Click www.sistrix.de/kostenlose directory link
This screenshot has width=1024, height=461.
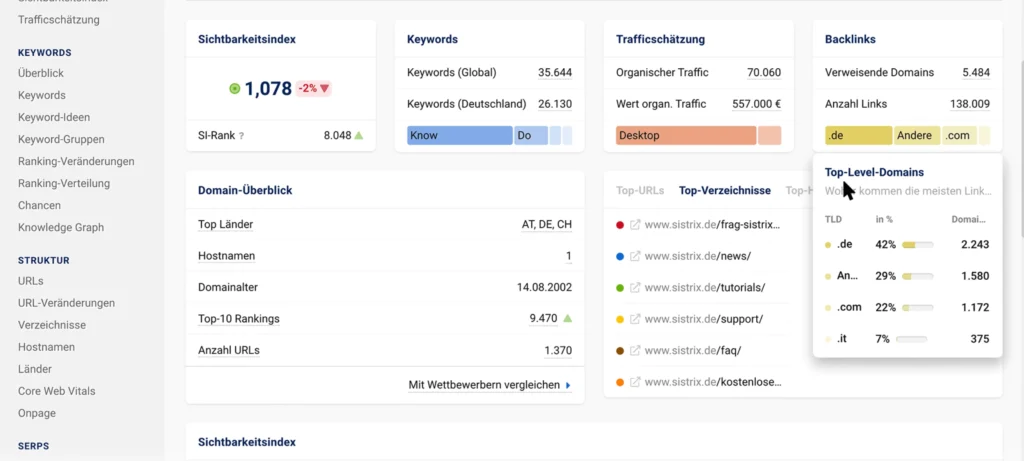point(712,382)
